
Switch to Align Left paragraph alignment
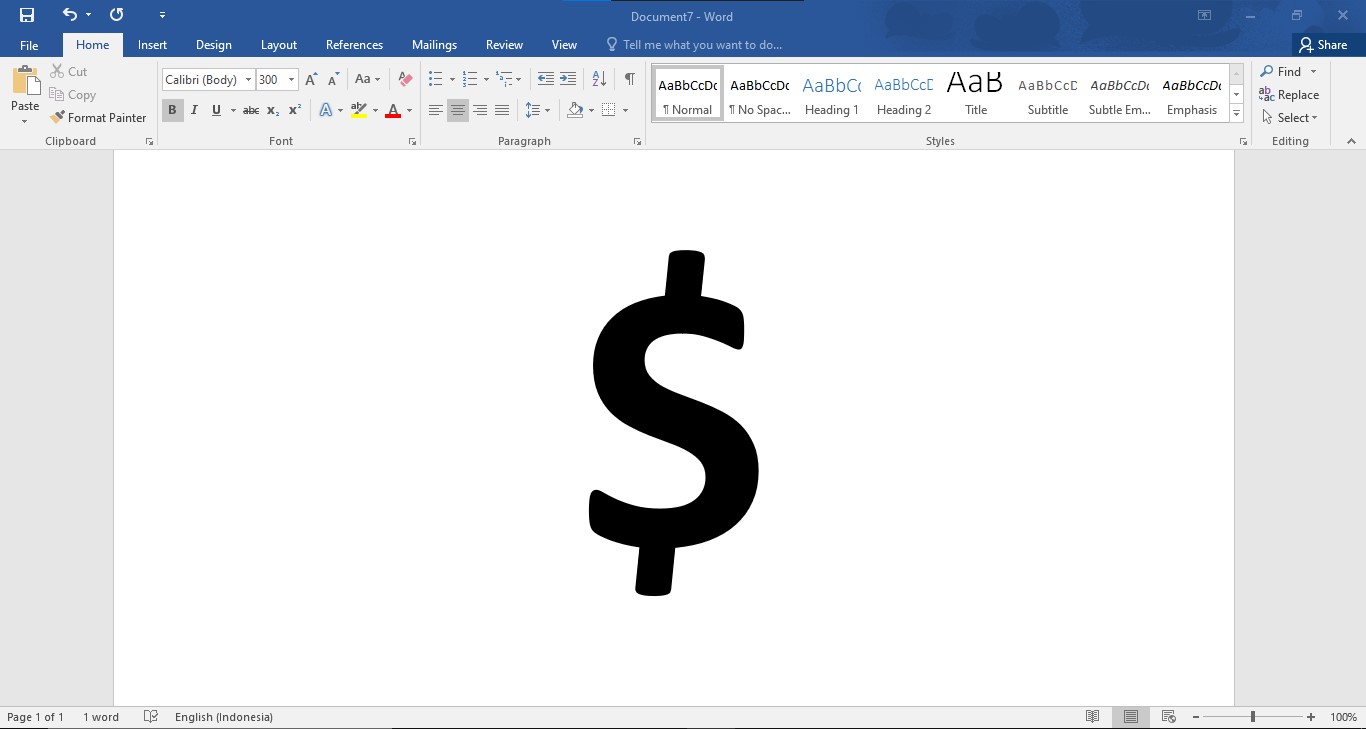coord(436,110)
